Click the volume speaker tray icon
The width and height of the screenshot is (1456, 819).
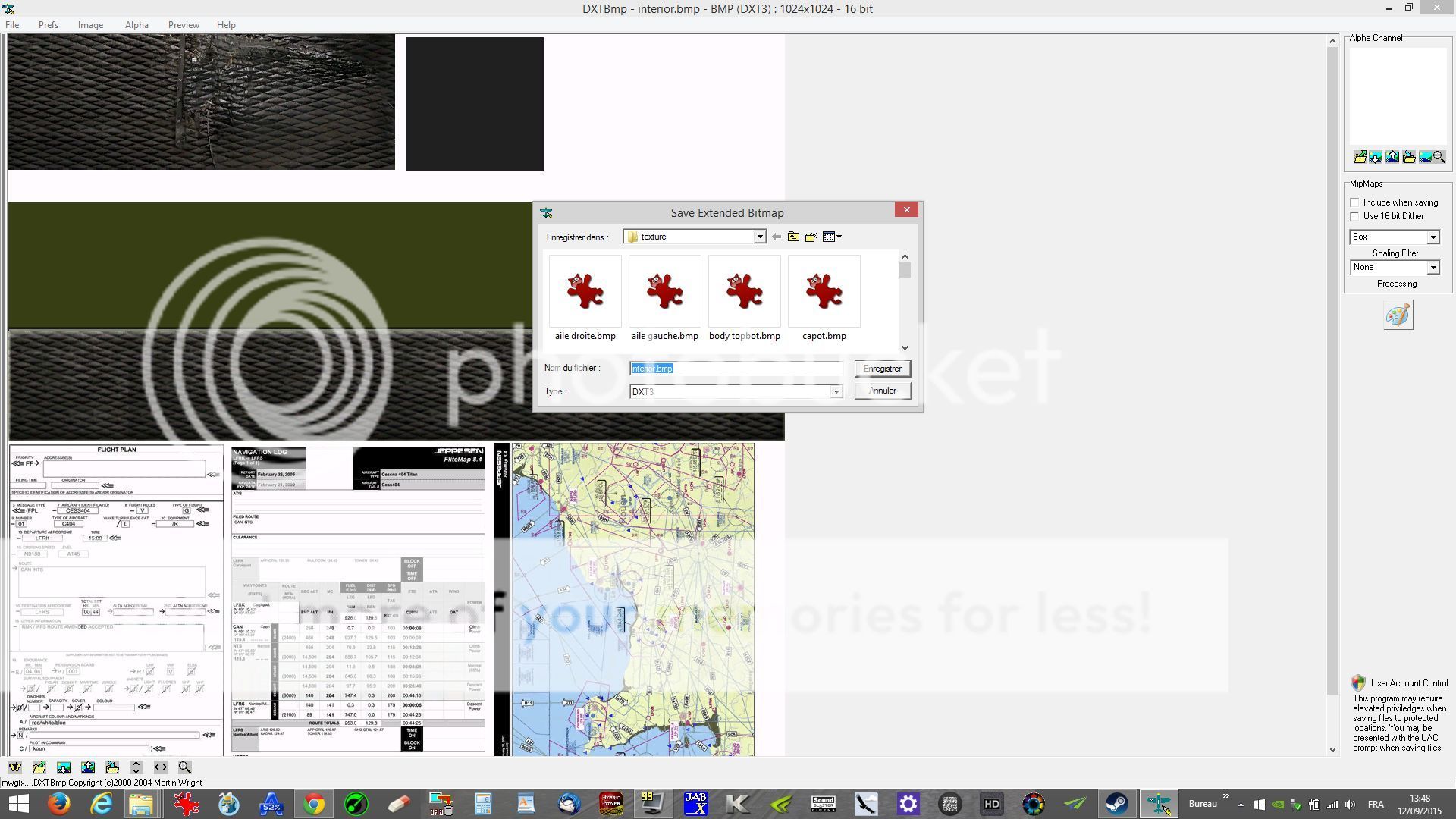1351,805
